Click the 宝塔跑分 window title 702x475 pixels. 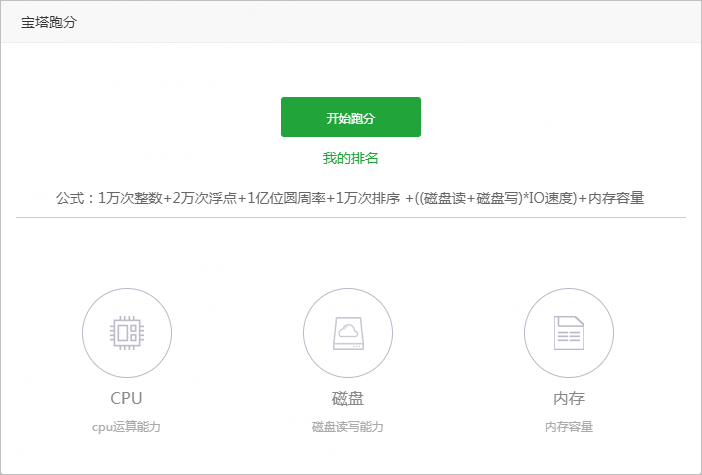click(x=49, y=22)
